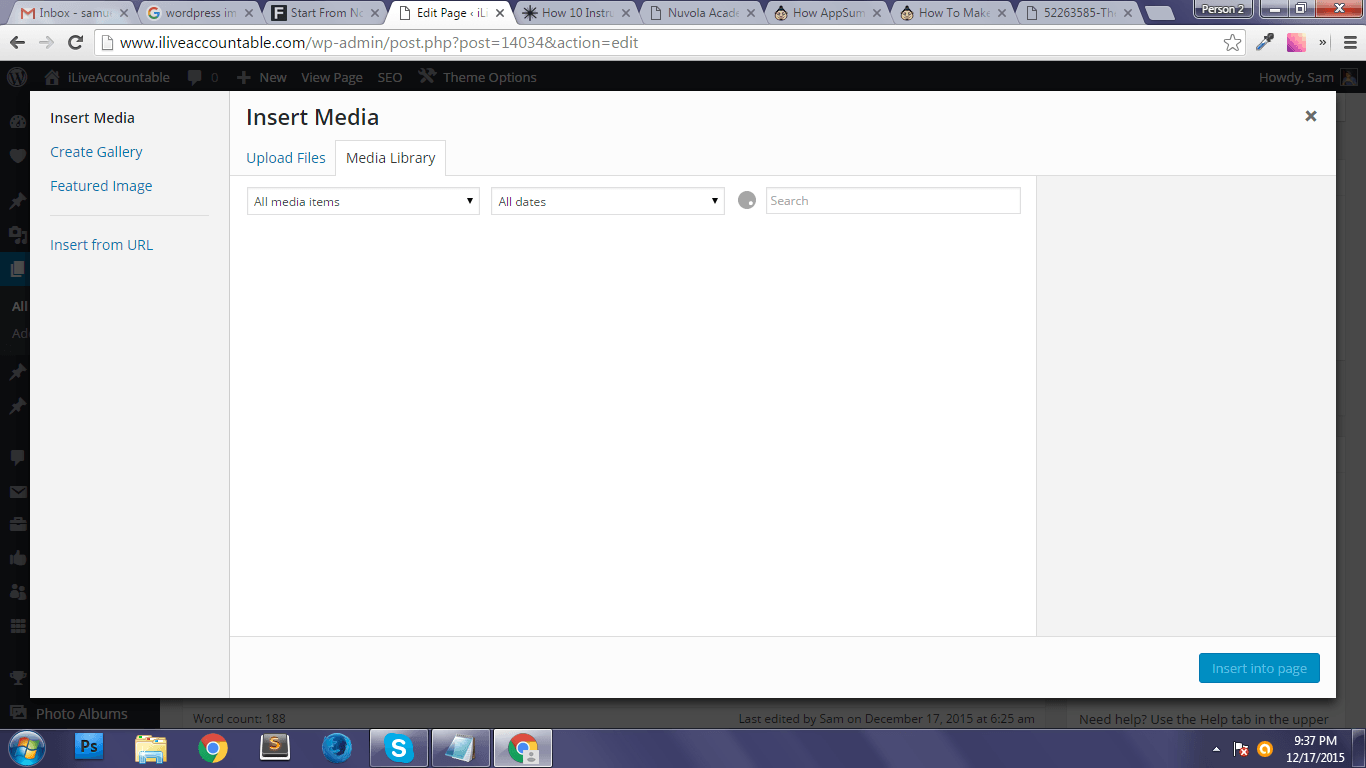This screenshot has width=1366, height=768.
Task: Click the eyedropper extension icon
Action: 1265,43
